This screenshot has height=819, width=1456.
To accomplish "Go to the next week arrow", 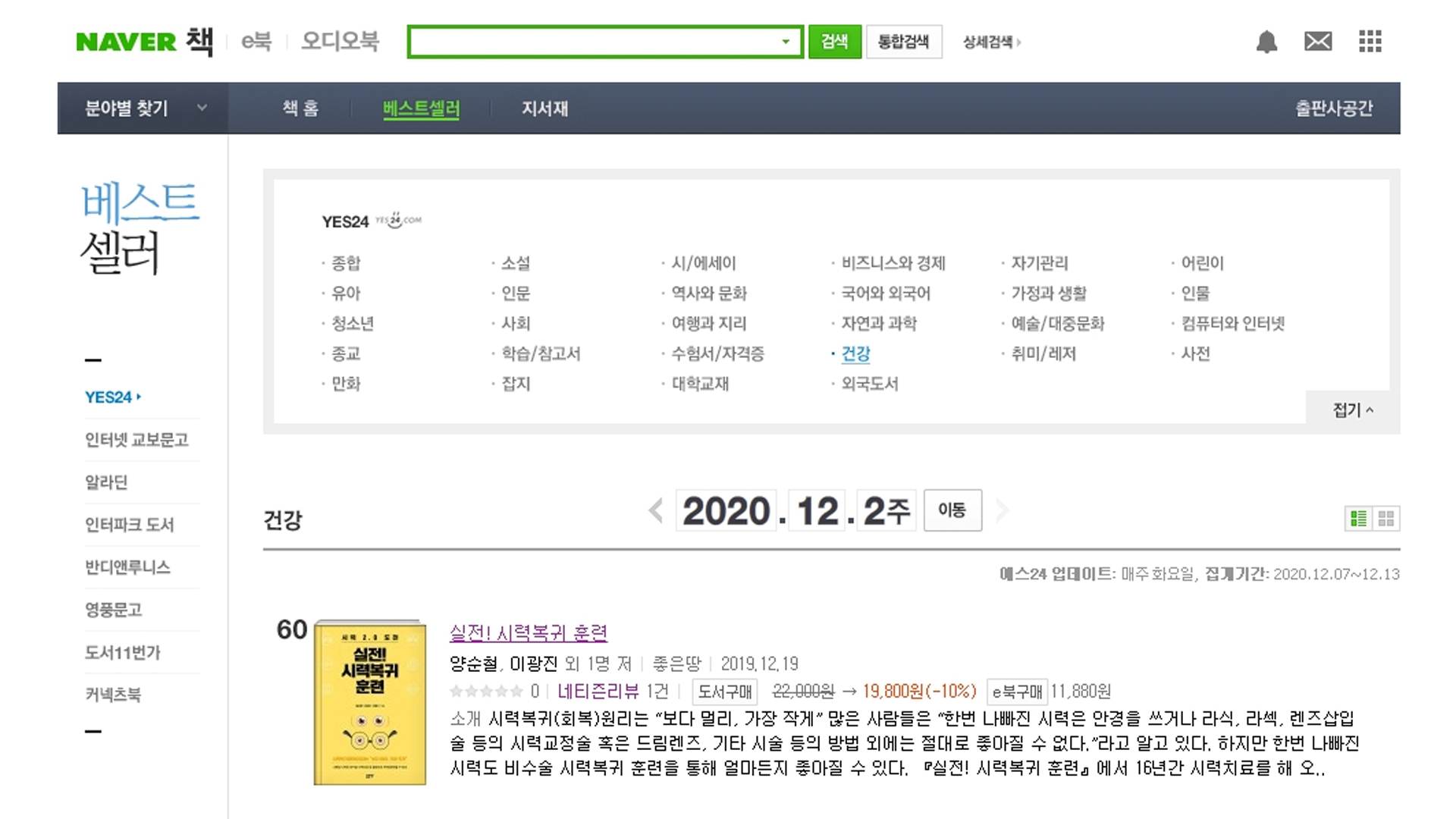I will 1002,510.
